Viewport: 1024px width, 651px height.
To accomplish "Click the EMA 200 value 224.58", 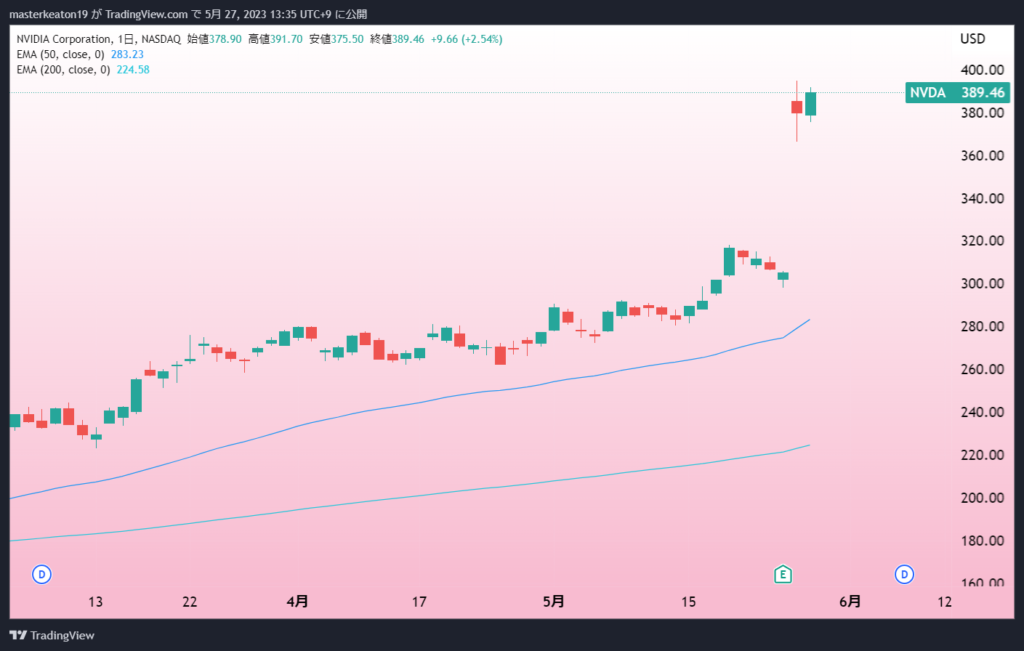I will point(133,69).
